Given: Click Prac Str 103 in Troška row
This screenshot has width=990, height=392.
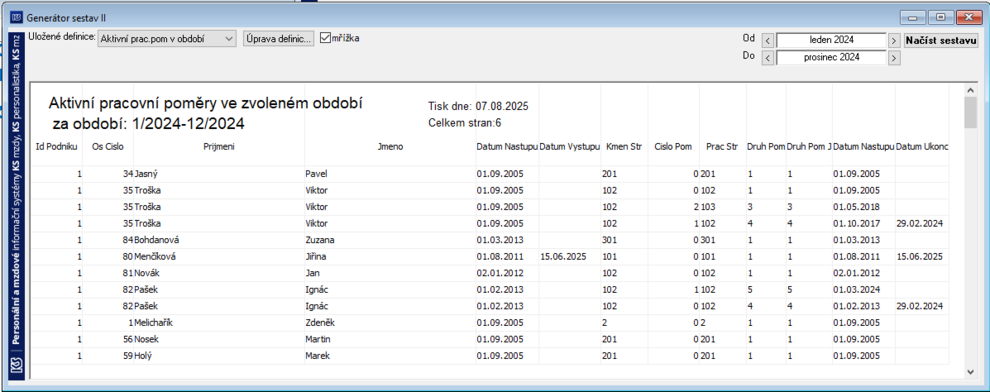Looking at the screenshot, I should click(x=708, y=206).
